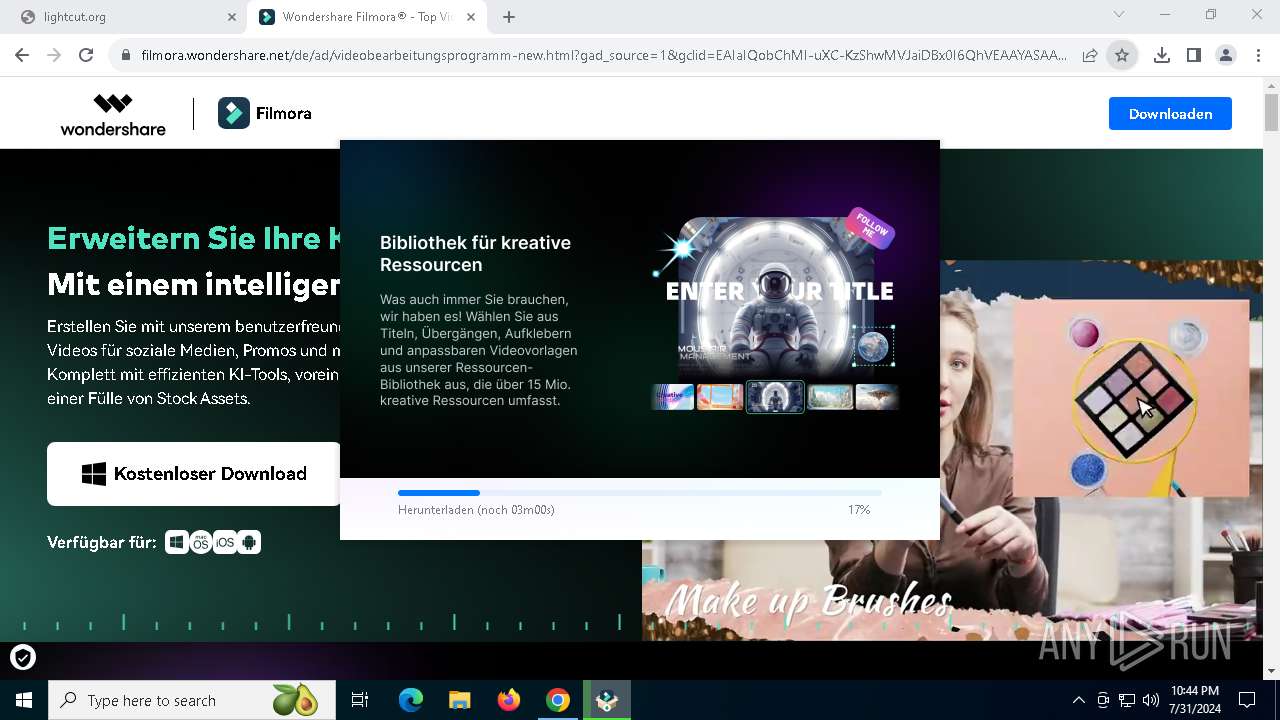Open network tray icon
Image resolution: width=1280 pixels, height=720 pixels.
[x=1127, y=700]
